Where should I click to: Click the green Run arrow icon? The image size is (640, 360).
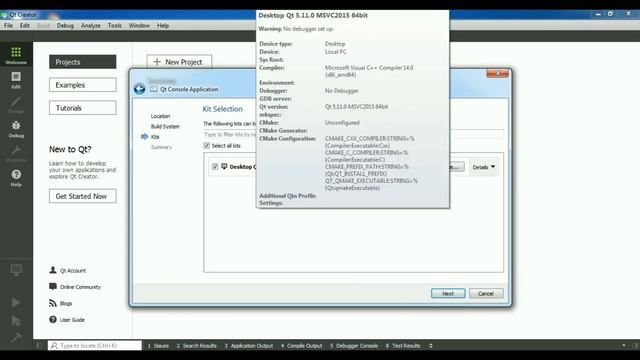click(x=16, y=302)
